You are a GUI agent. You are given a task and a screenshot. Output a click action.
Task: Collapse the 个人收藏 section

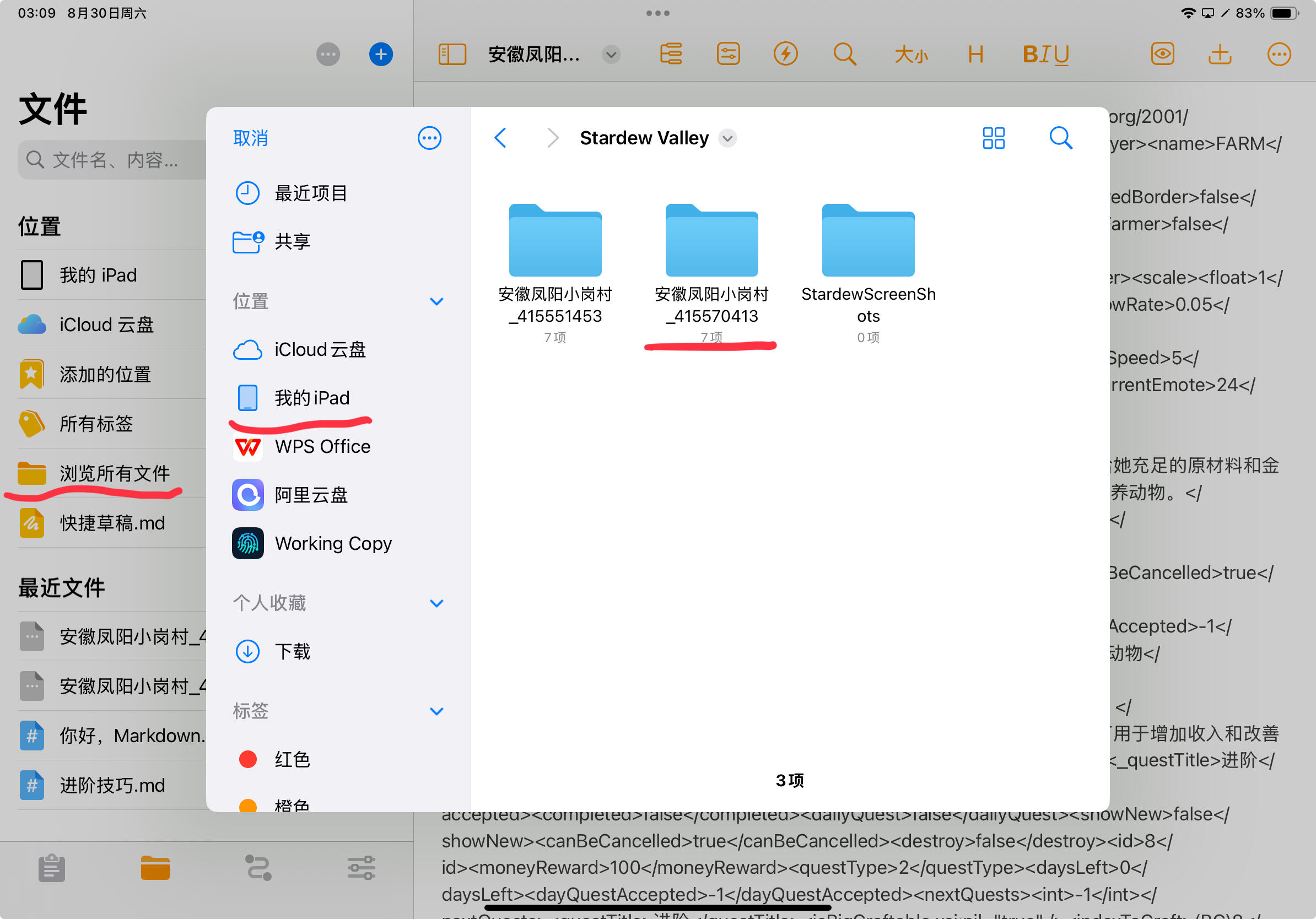(437, 603)
